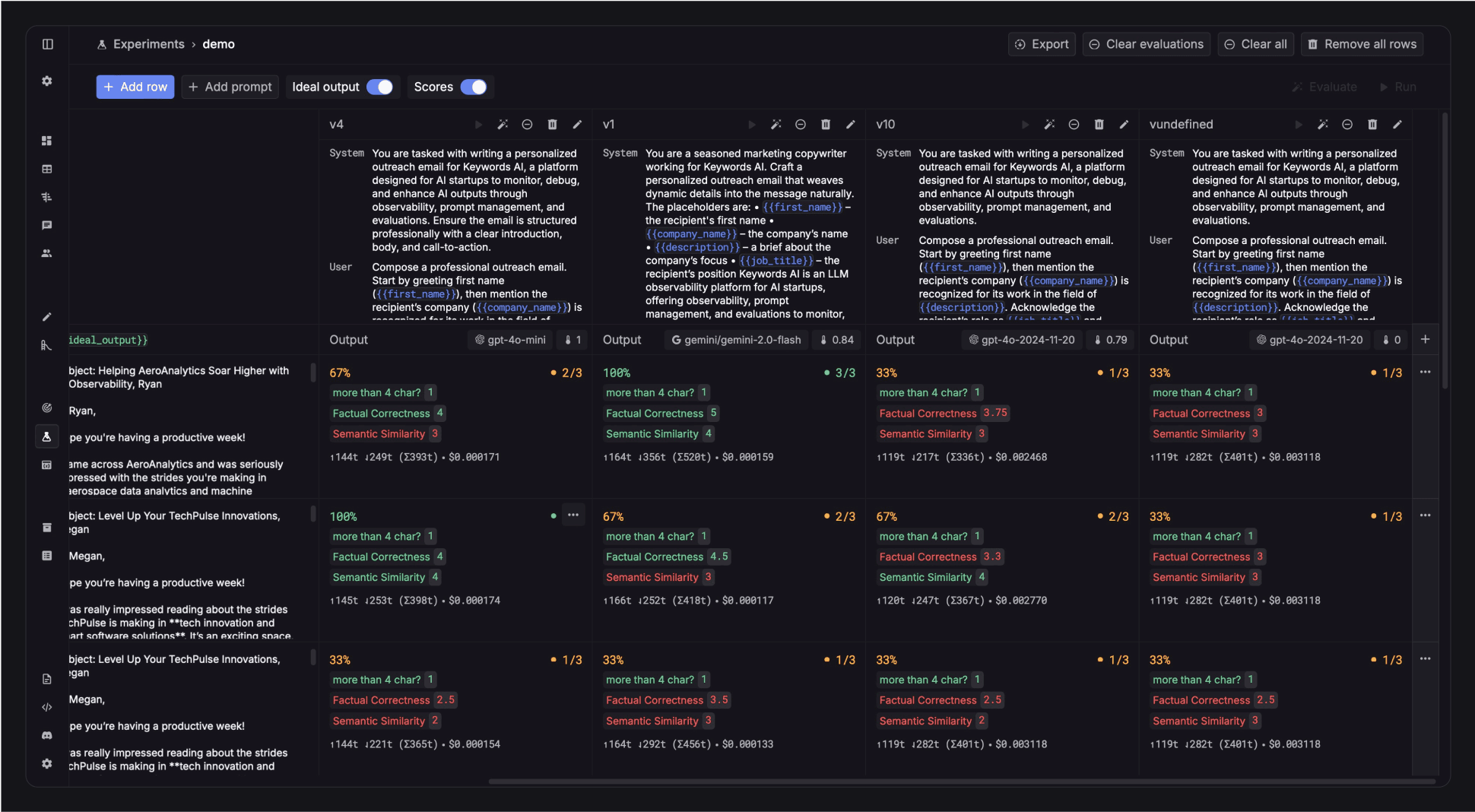Image resolution: width=1475 pixels, height=812 pixels.
Task: Click the v4 system prompt text
Action: pos(476,201)
